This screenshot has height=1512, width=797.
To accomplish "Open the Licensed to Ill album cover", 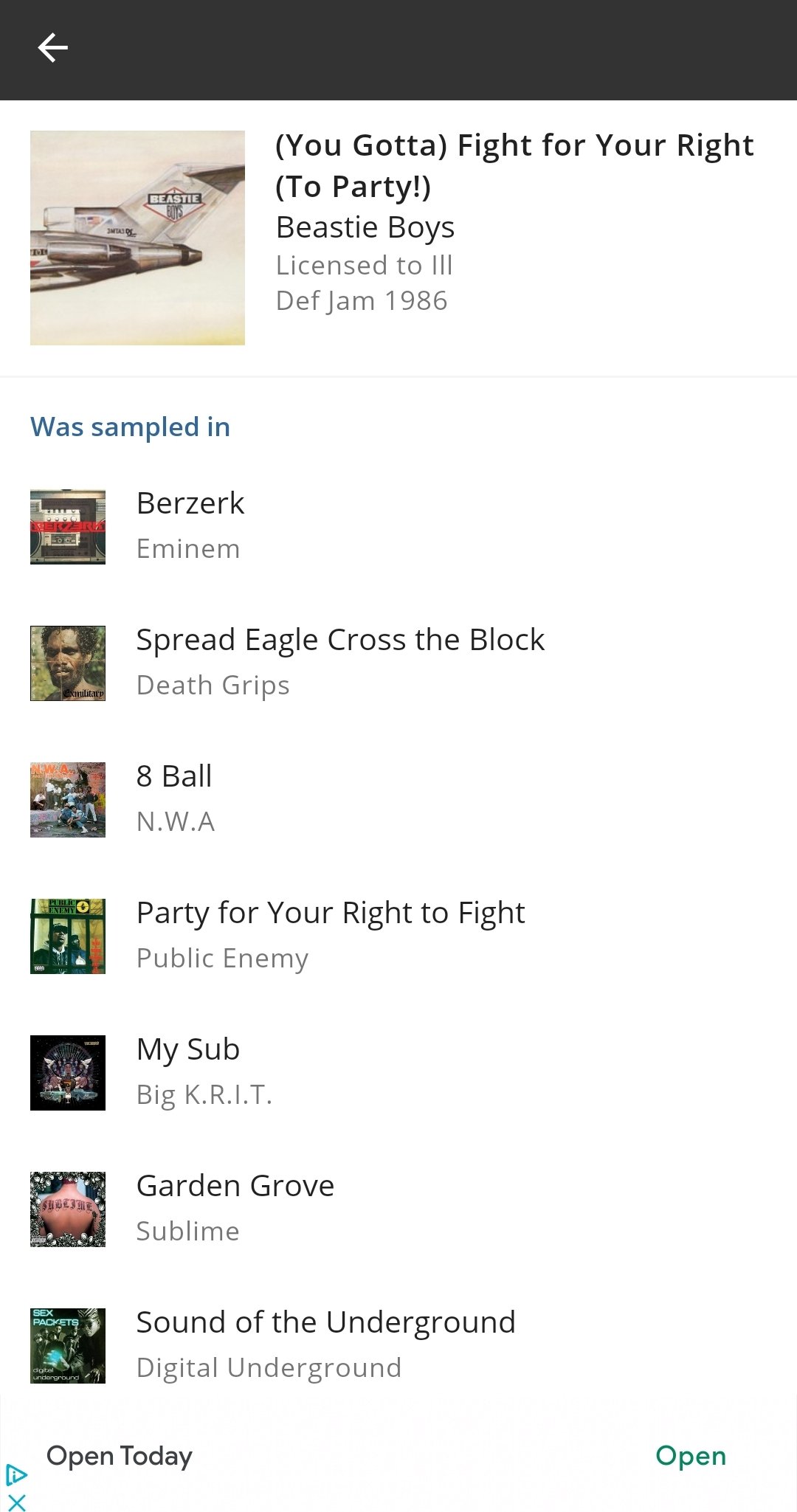I will tap(137, 238).
